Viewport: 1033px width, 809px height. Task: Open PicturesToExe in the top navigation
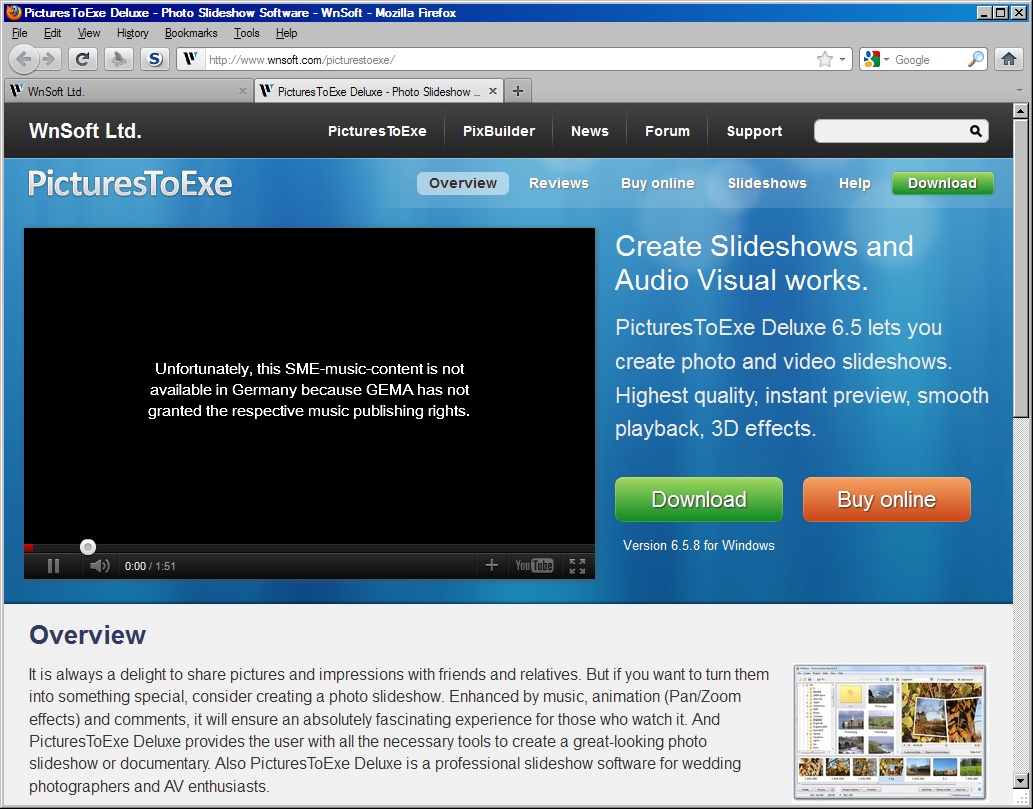pos(377,131)
